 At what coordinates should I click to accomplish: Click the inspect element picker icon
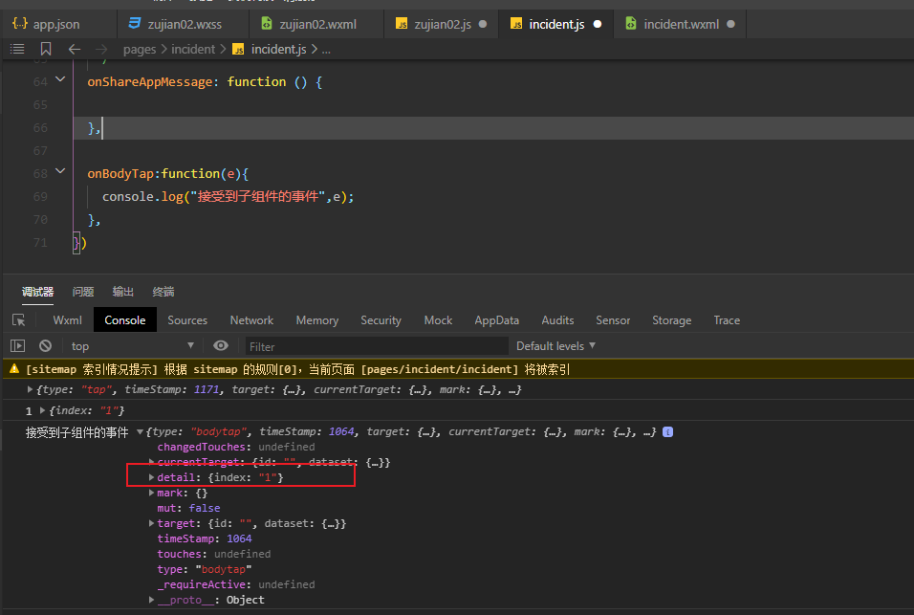[x=18, y=320]
